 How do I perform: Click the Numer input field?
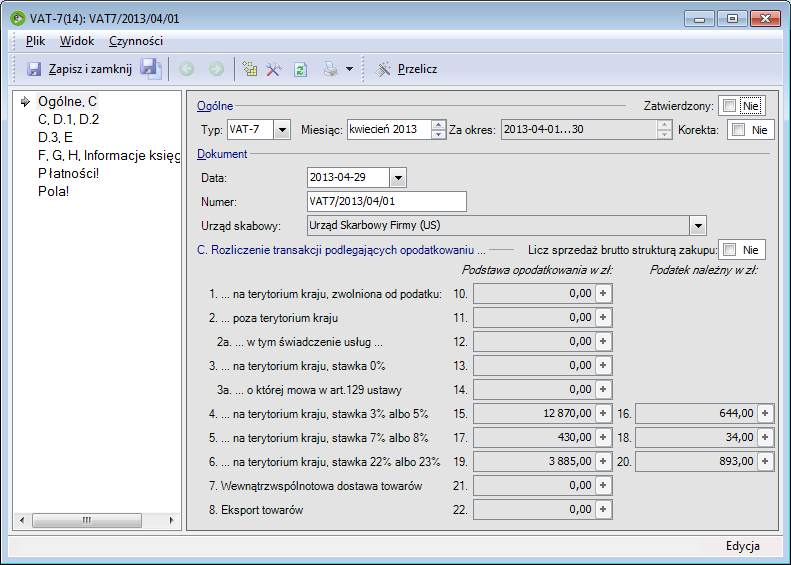(386, 201)
